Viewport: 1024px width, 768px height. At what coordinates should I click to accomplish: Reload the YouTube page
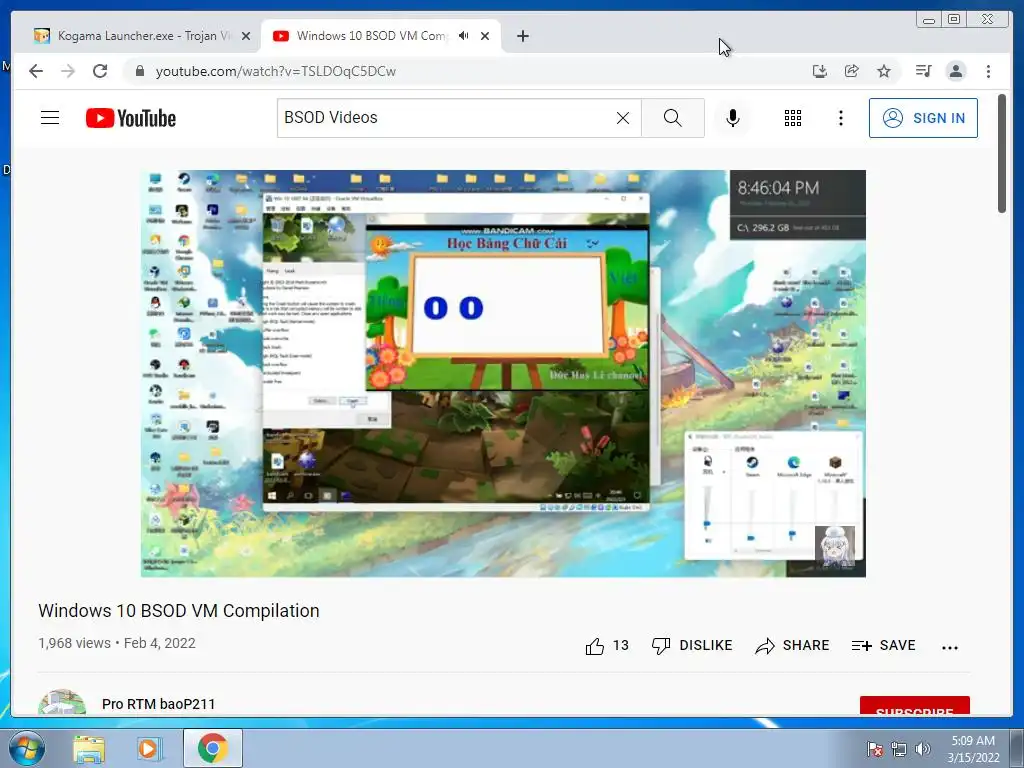click(100, 71)
